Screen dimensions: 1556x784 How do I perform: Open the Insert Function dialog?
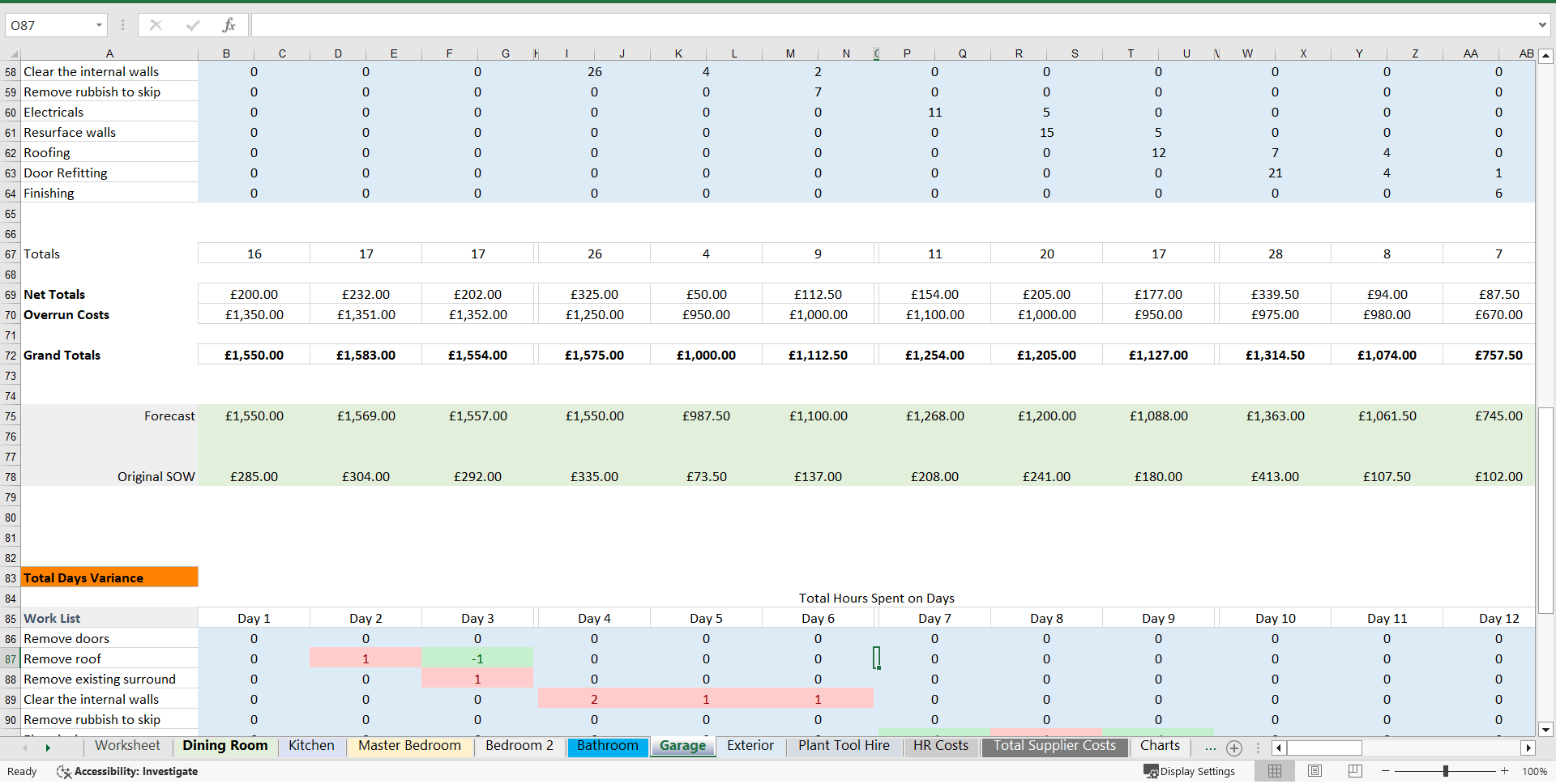click(229, 24)
